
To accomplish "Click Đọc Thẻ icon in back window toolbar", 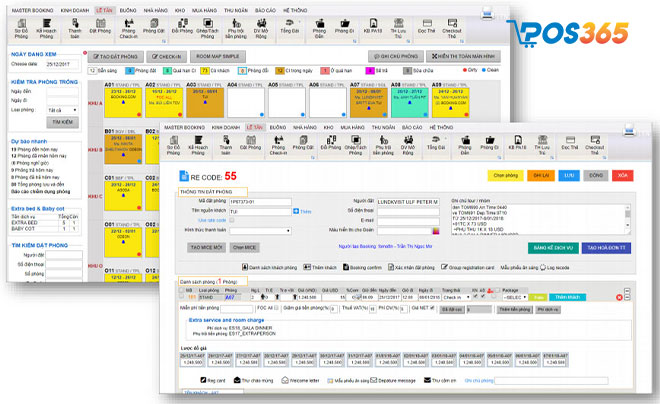I will [427, 23].
